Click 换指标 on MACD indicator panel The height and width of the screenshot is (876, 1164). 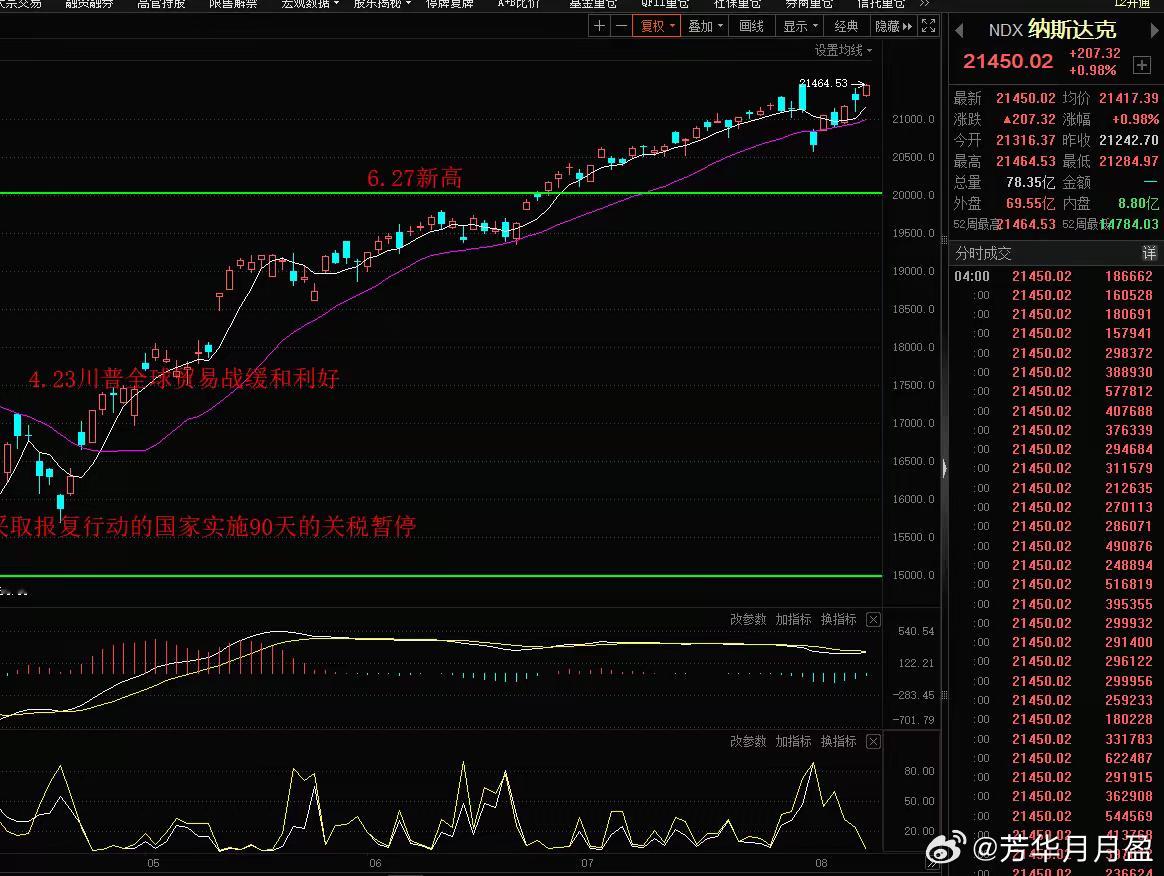839,619
